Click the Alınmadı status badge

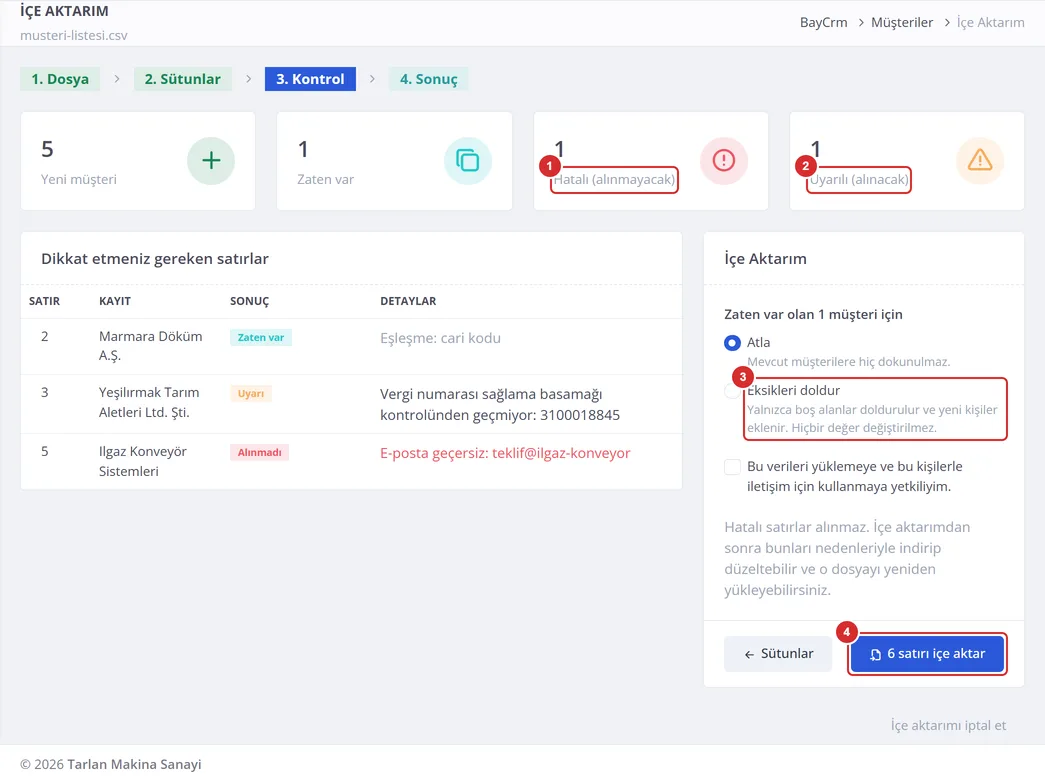[x=259, y=453]
